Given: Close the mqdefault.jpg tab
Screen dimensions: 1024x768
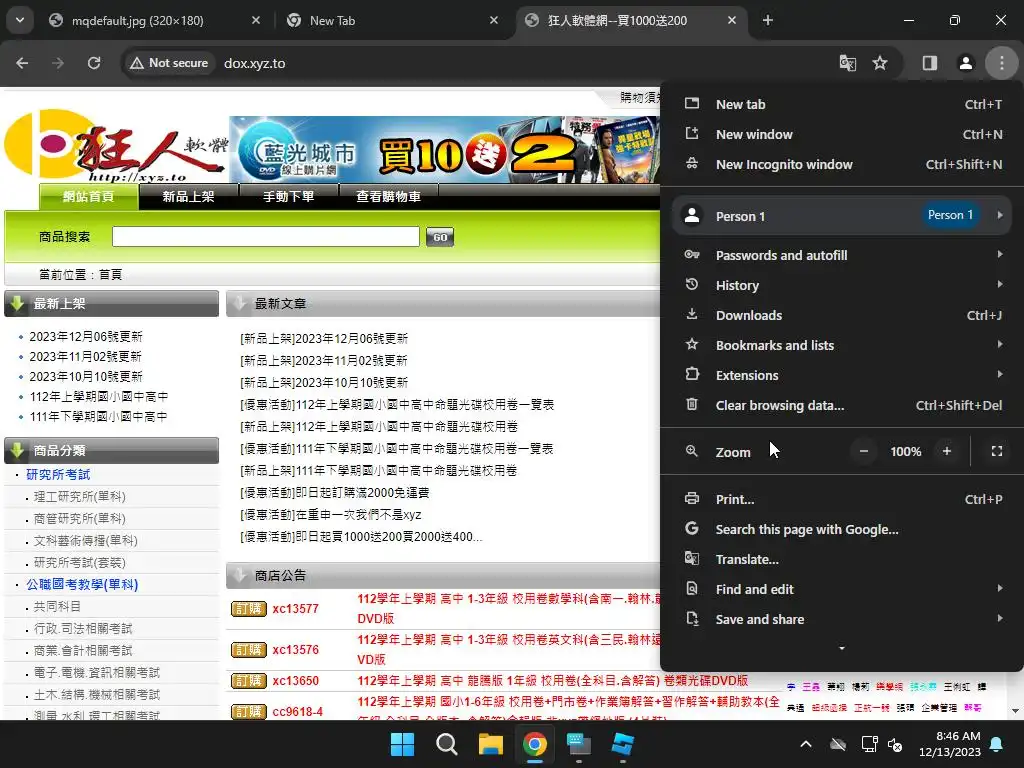Looking at the screenshot, I should (256, 20).
